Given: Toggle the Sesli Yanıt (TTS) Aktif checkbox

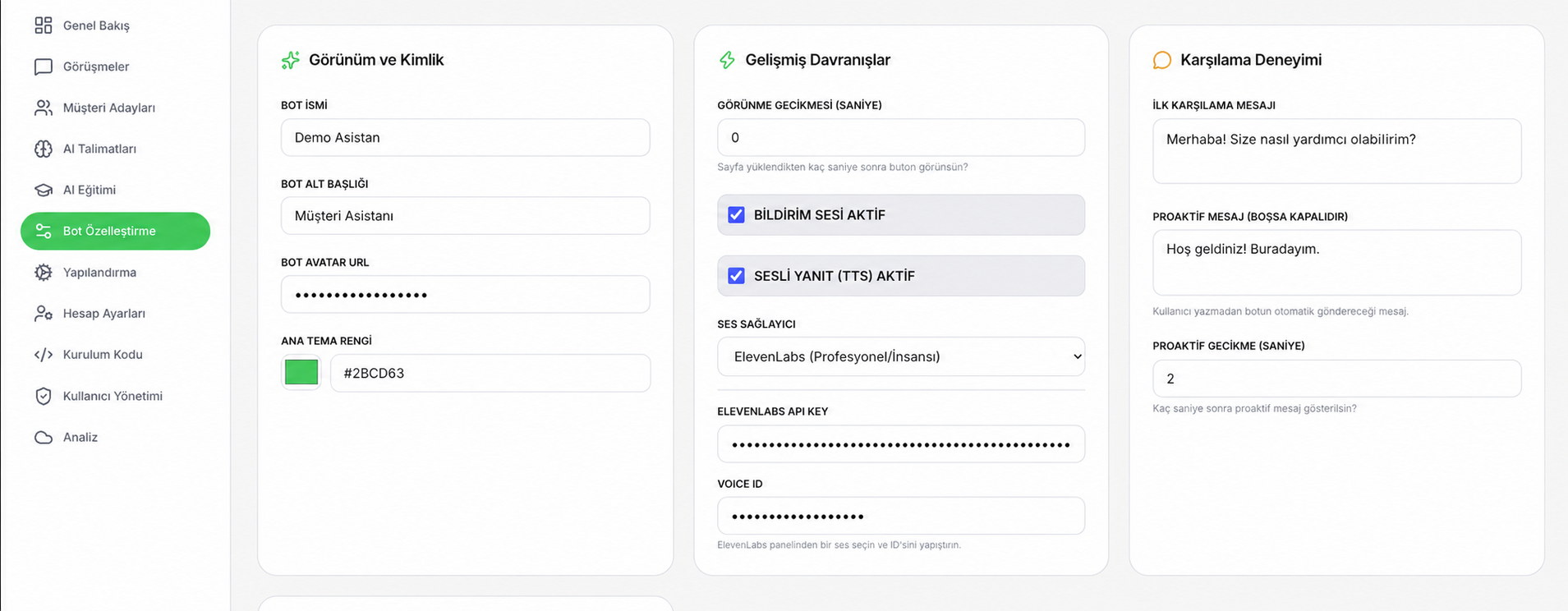Looking at the screenshot, I should [737, 276].
